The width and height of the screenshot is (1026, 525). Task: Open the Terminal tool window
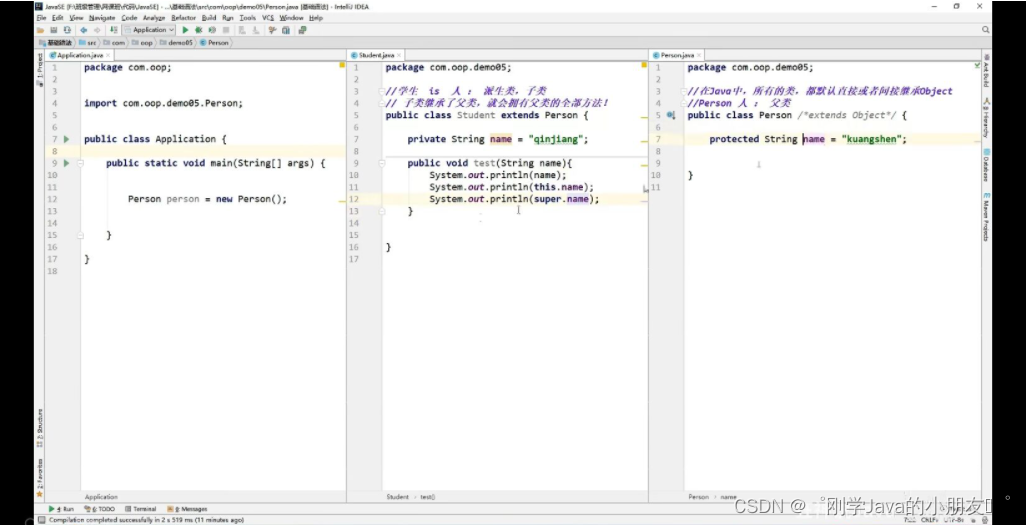141,509
